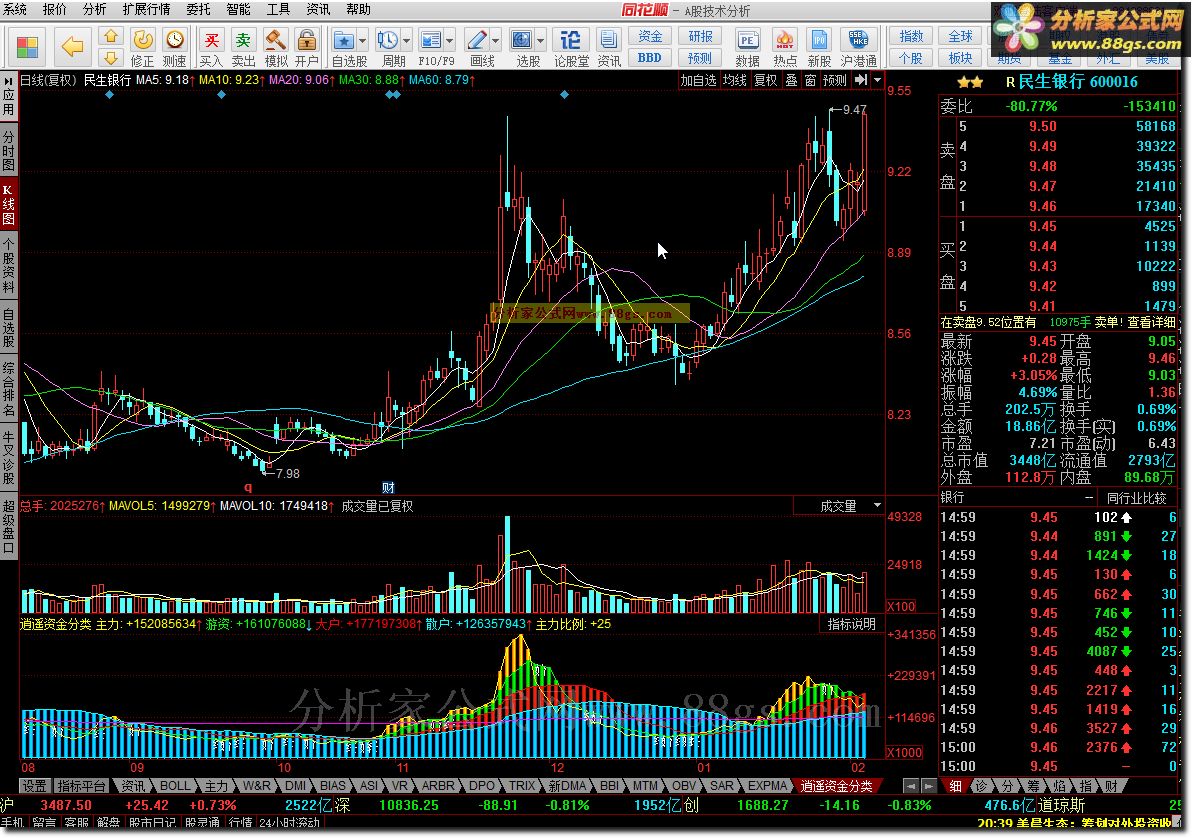Click the down arrow toolbar icon
The image size is (1193, 838).
tap(111, 57)
